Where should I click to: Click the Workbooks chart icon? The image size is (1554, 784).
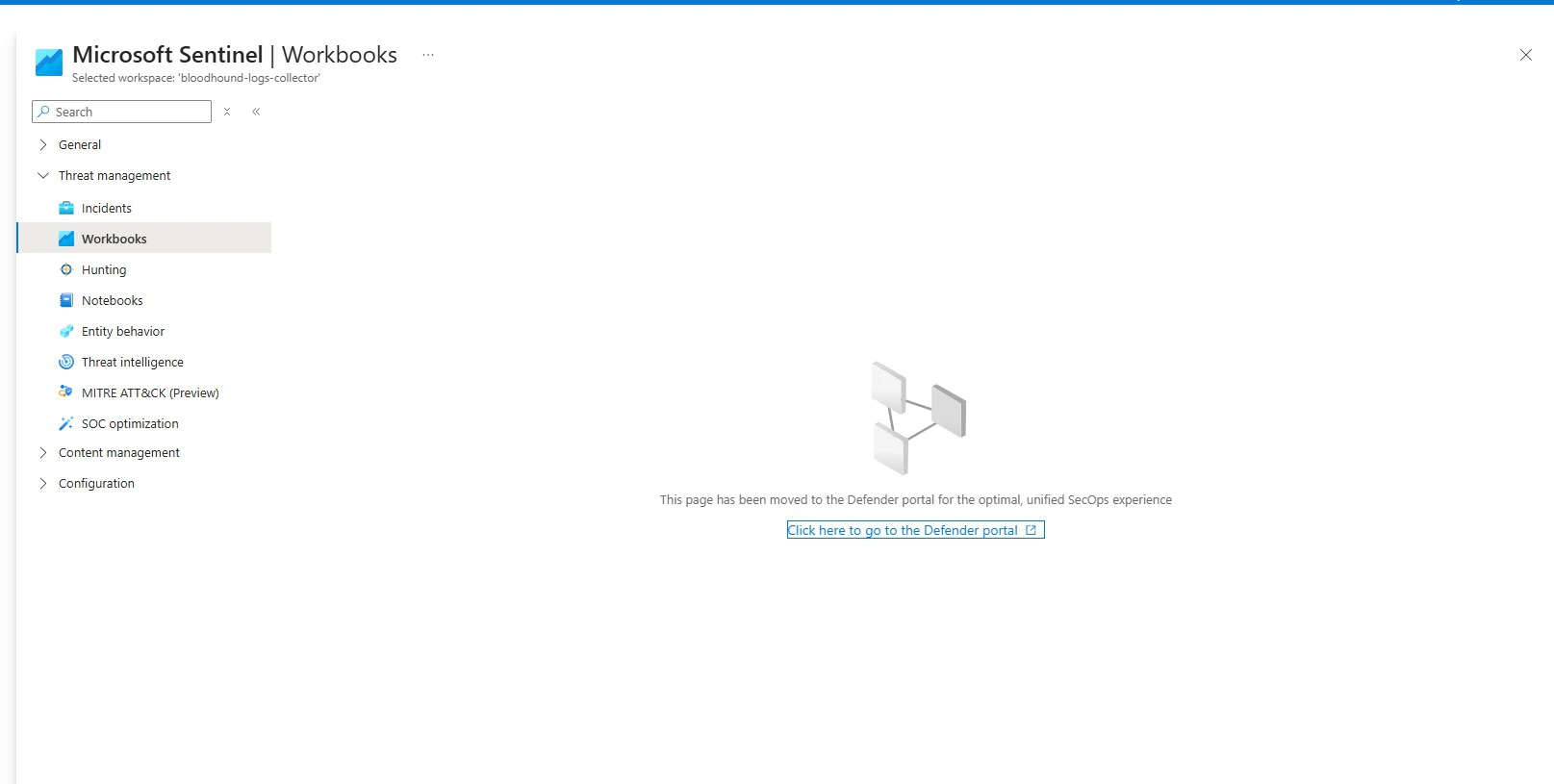click(66, 239)
